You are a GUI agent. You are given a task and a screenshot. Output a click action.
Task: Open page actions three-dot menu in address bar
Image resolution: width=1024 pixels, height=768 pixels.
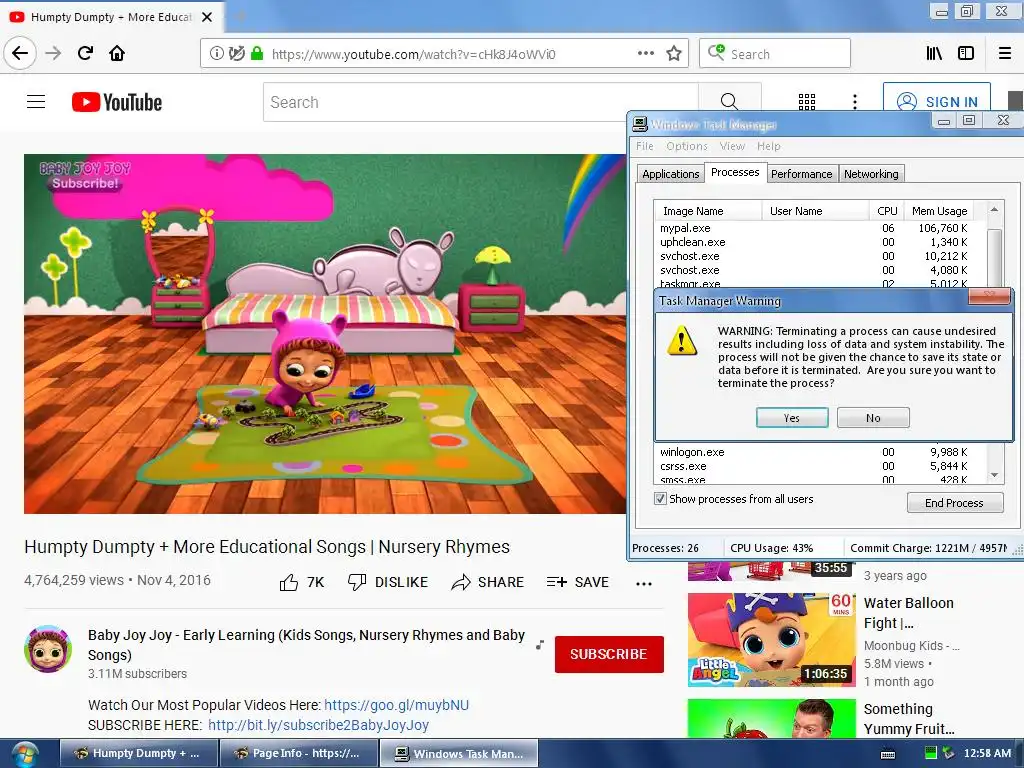(x=646, y=54)
